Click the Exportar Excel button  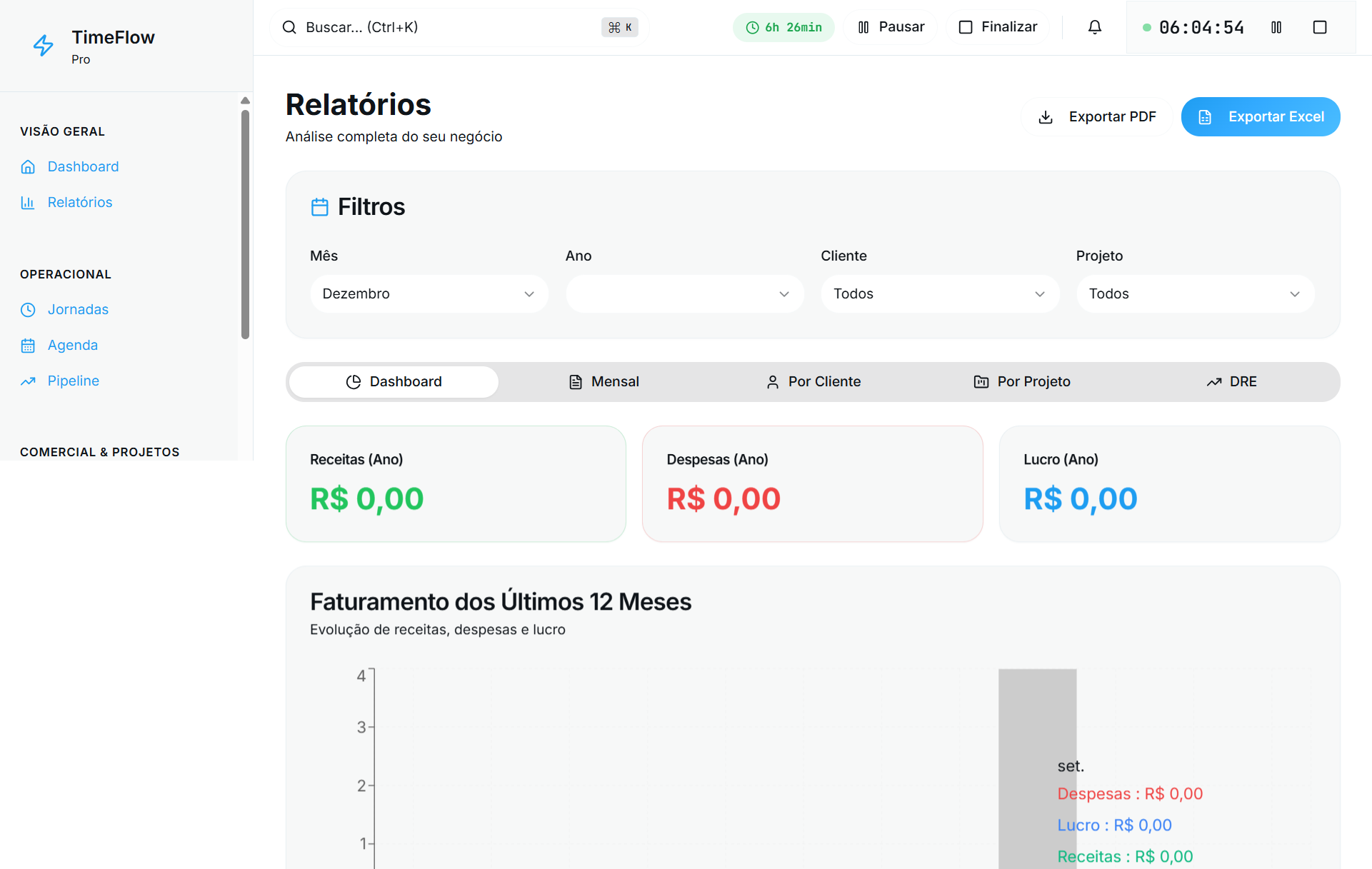point(1260,116)
